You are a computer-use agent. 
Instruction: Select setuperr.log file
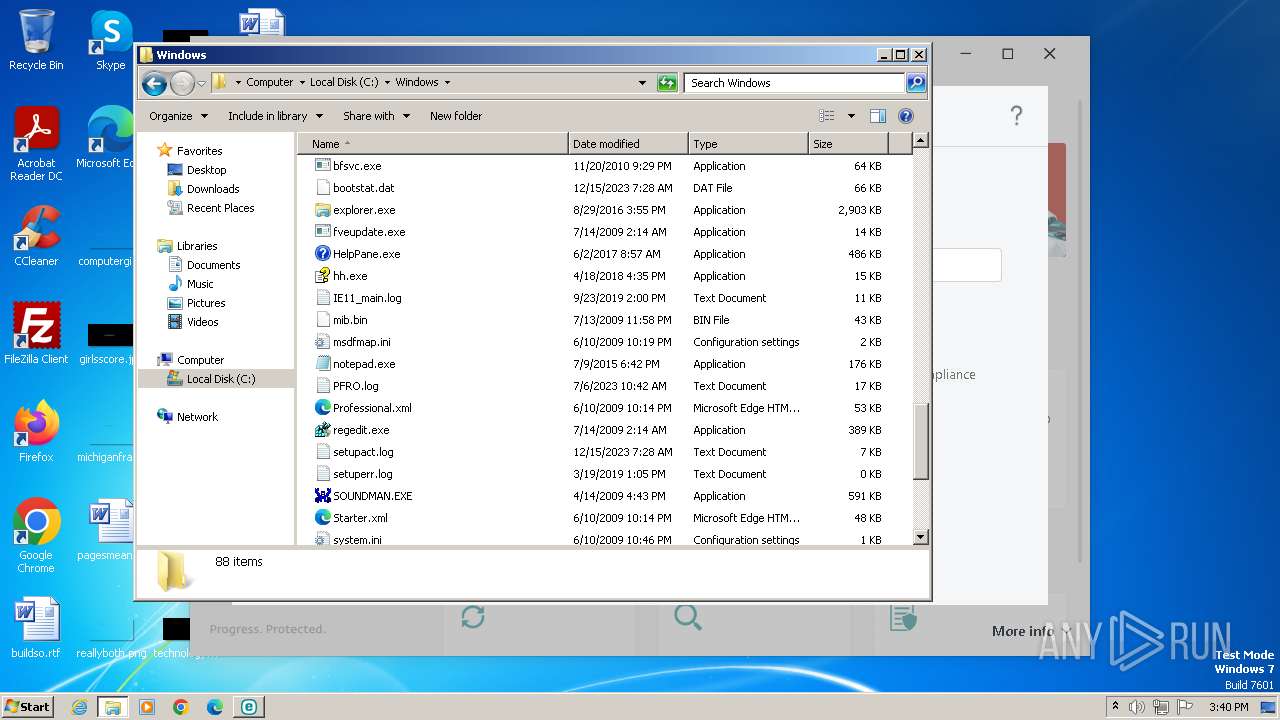[362, 474]
